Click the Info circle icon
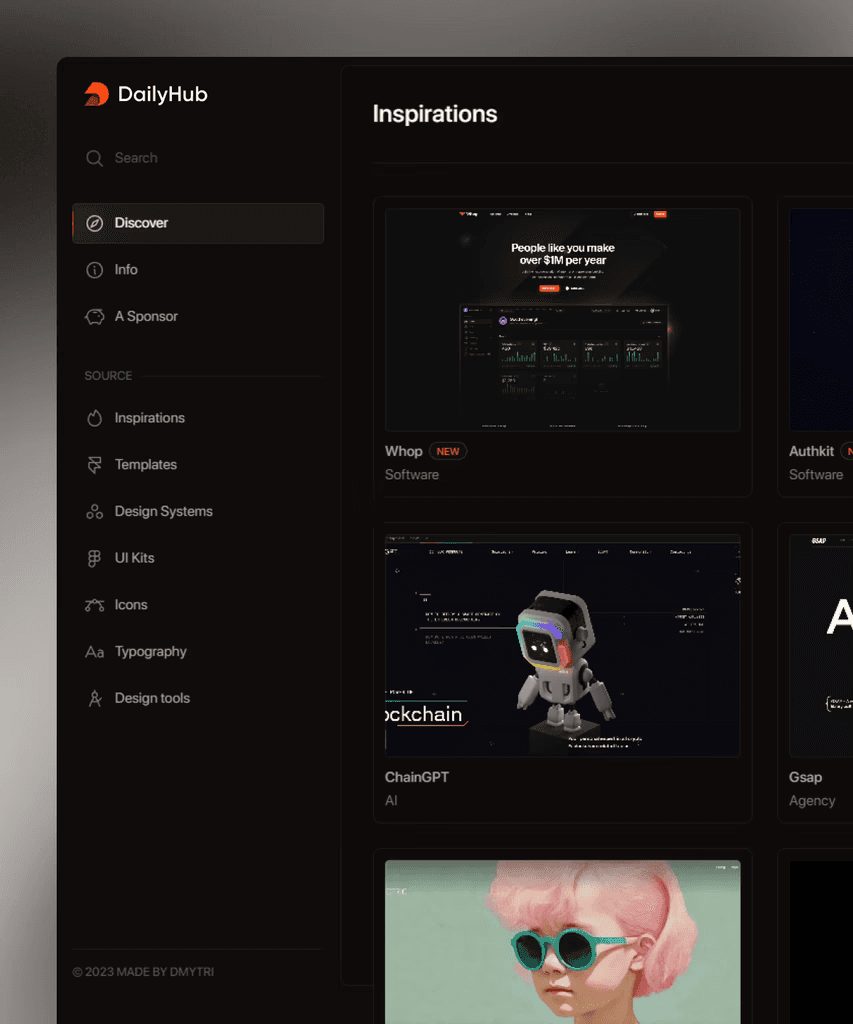The image size is (853, 1024). point(95,269)
